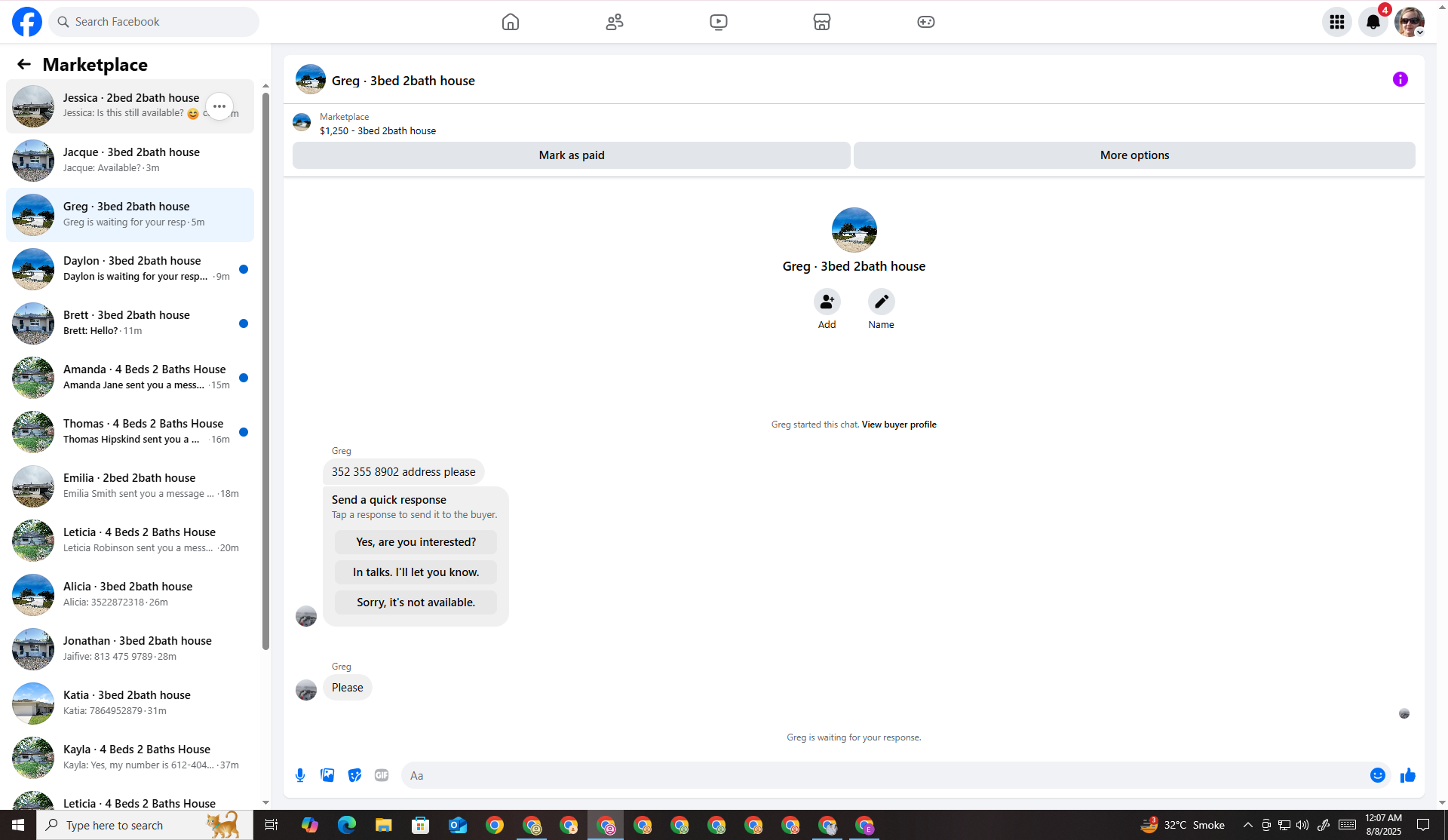The image size is (1448, 840).
Task: Go back using Marketplace arrow
Action: tap(24, 65)
